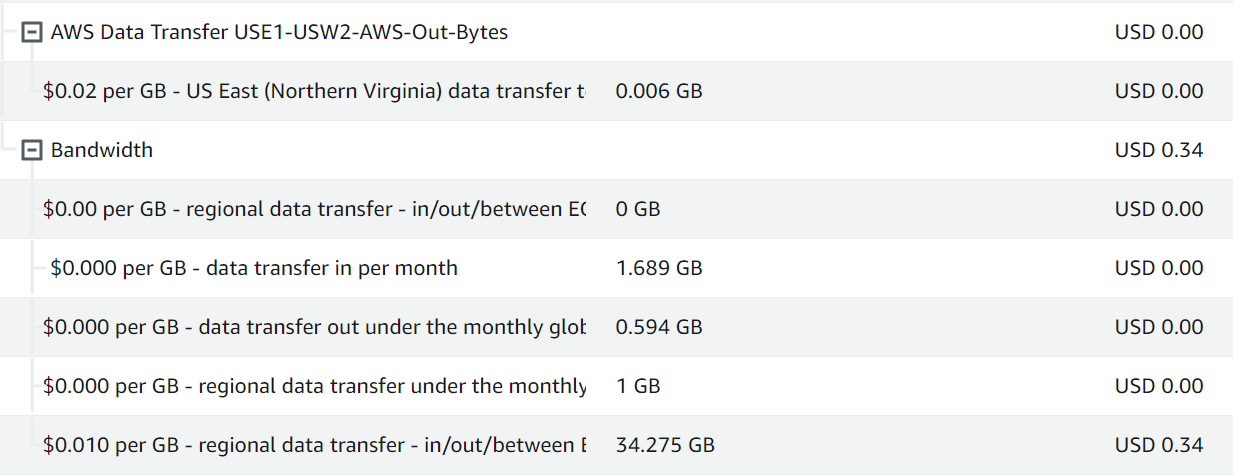Click the Bandwidth total USD 0.34 amount
Screen dimensions: 1233x475
click(x=1159, y=150)
